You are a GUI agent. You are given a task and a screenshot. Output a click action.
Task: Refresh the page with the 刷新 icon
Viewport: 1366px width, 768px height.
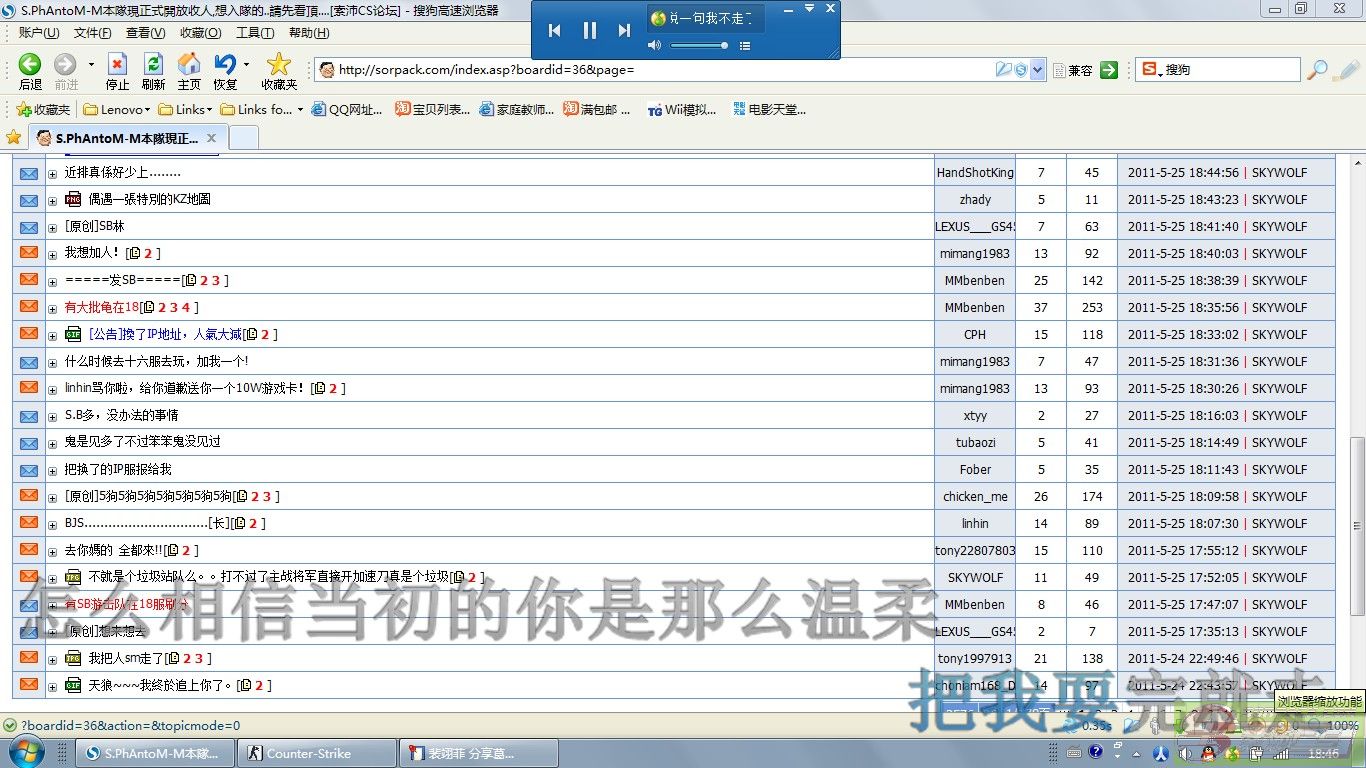tap(153, 66)
